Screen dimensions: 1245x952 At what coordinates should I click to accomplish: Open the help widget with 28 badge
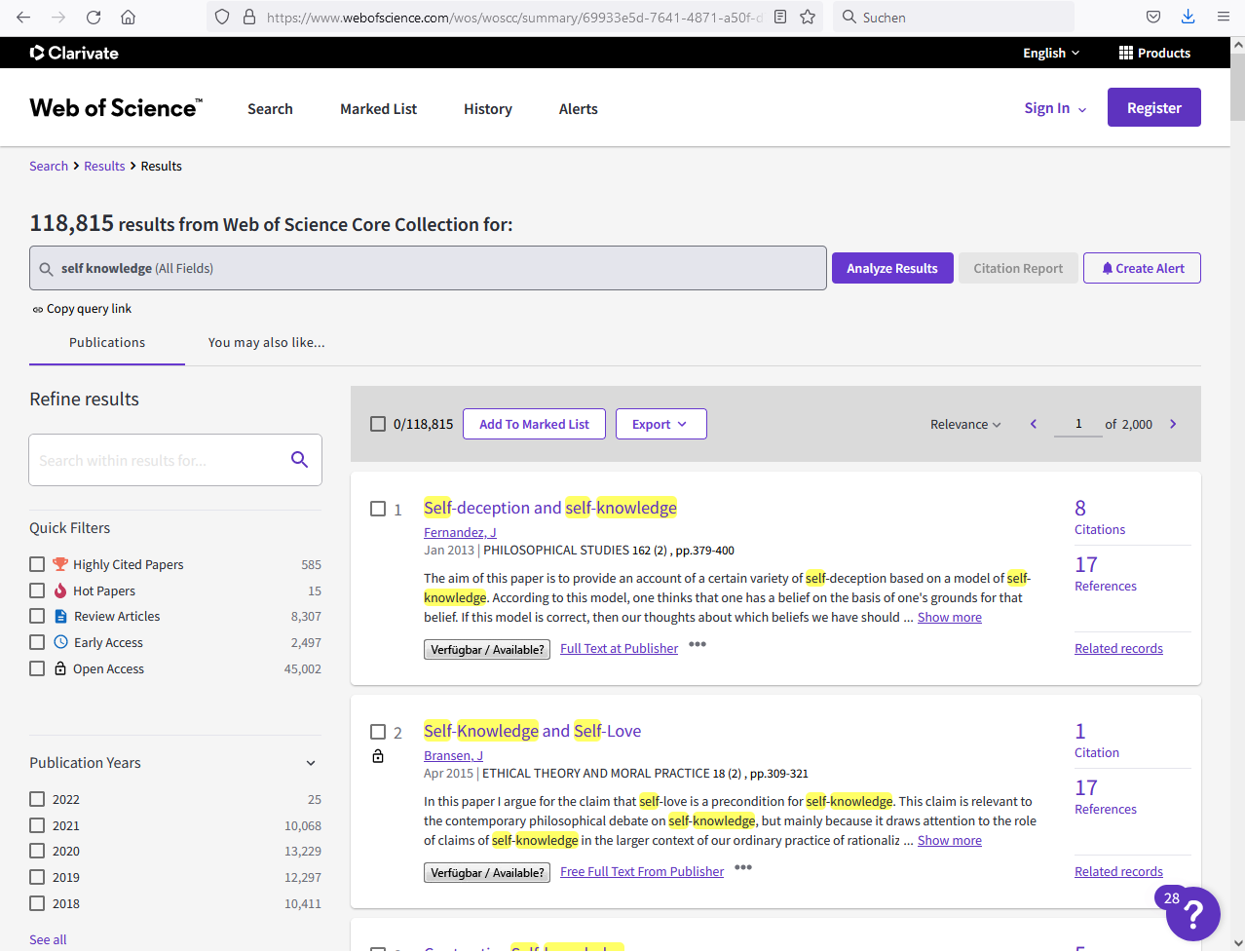[x=1192, y=914]
